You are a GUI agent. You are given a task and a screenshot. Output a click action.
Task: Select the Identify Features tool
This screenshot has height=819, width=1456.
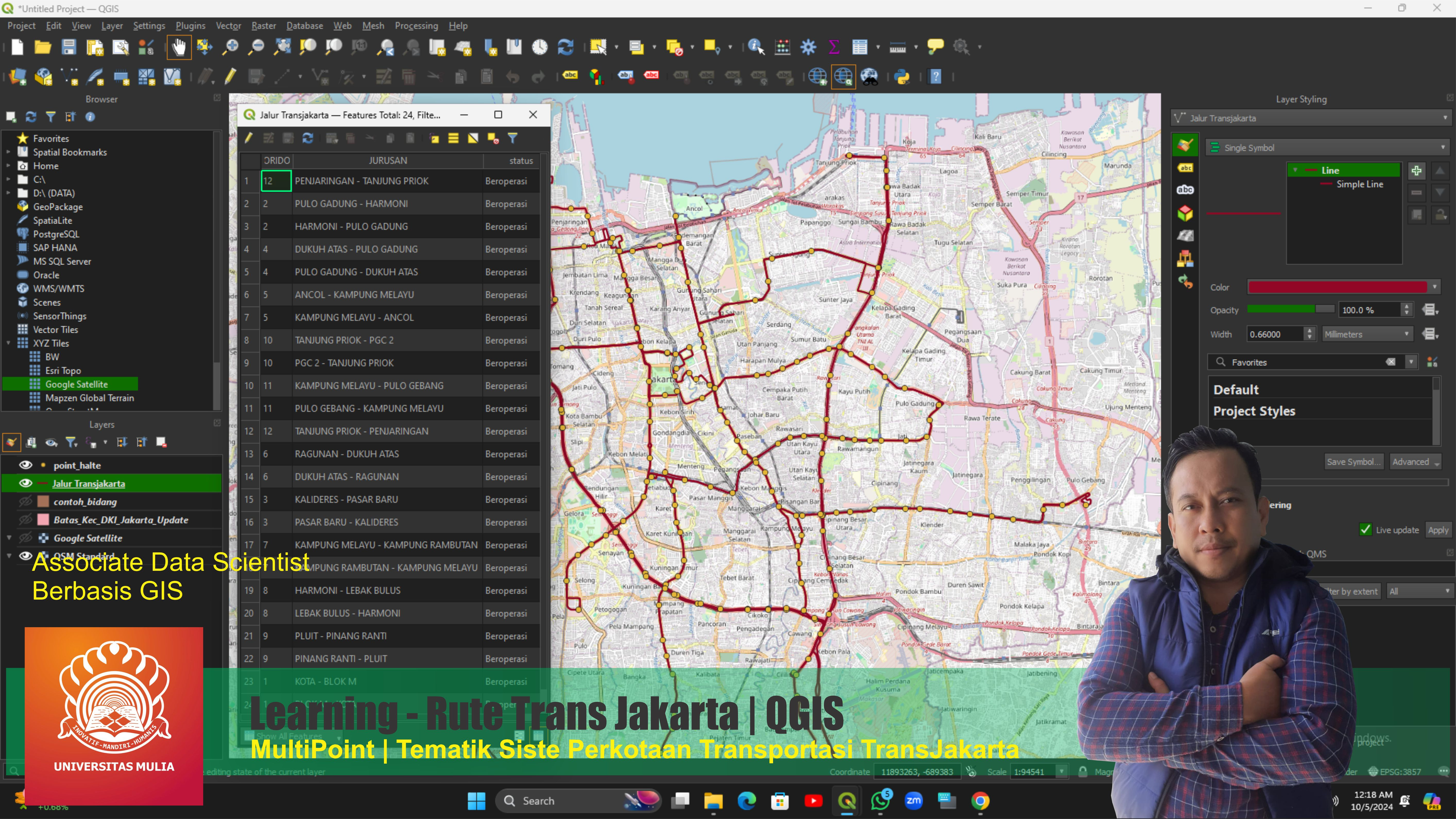756,47
